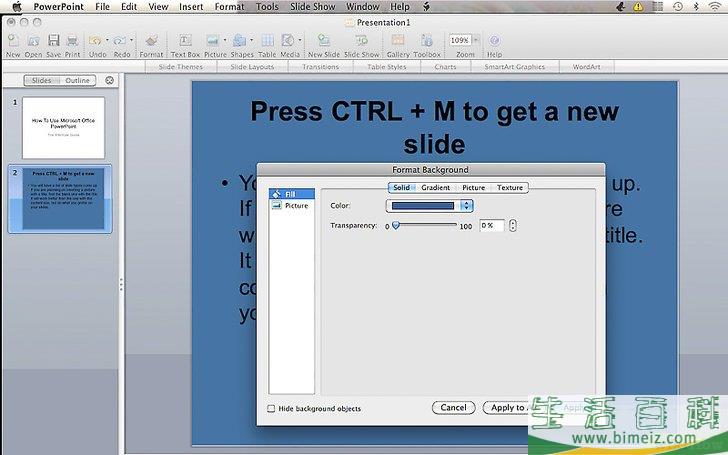Screen dimensions: 728x455
Task: Click the New presentation toolbar icon
Action: click(x=13, y=41)
